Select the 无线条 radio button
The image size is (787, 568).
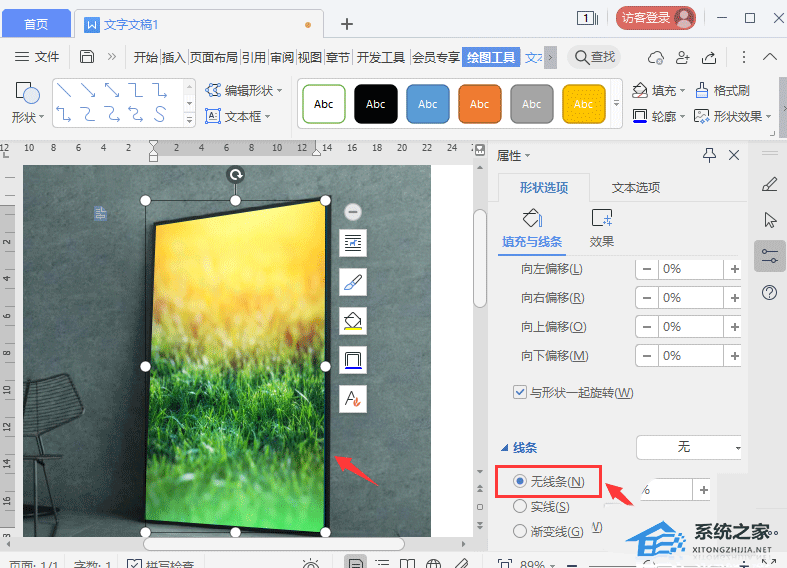[x=520, y=481]
